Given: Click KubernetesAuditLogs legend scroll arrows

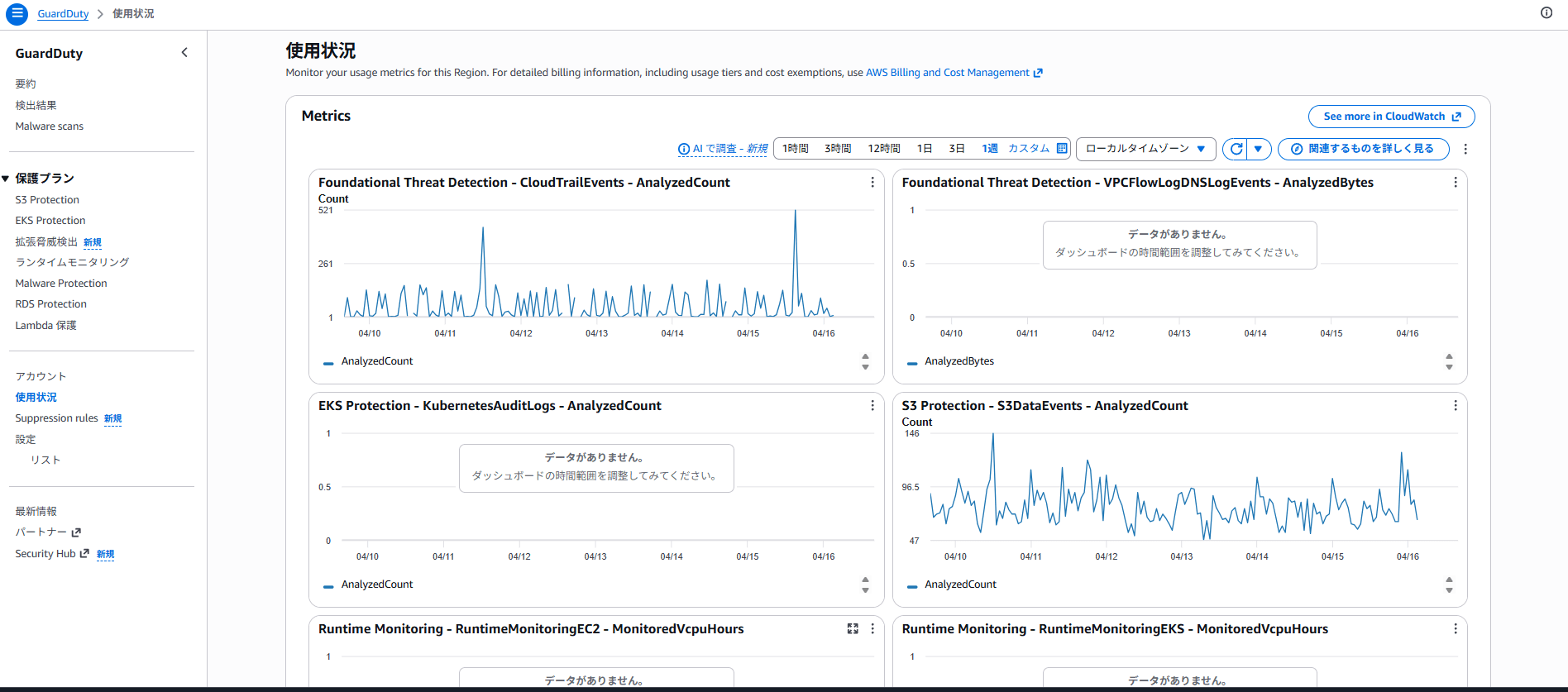Looking at the screenshot, I should pos(865,585).
